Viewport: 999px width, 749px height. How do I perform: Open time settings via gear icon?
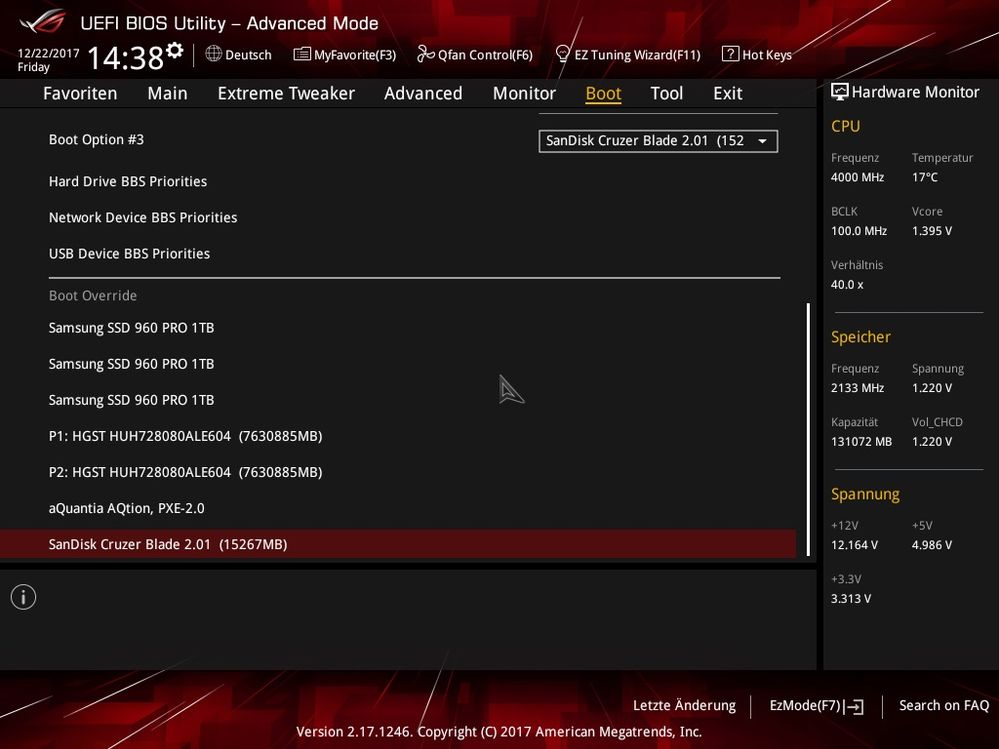tap(175, 50)
